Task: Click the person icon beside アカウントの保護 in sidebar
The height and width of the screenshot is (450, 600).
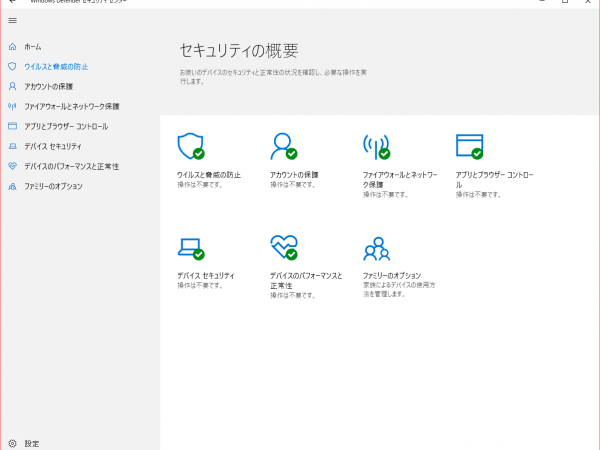Action: coord(12,86)
